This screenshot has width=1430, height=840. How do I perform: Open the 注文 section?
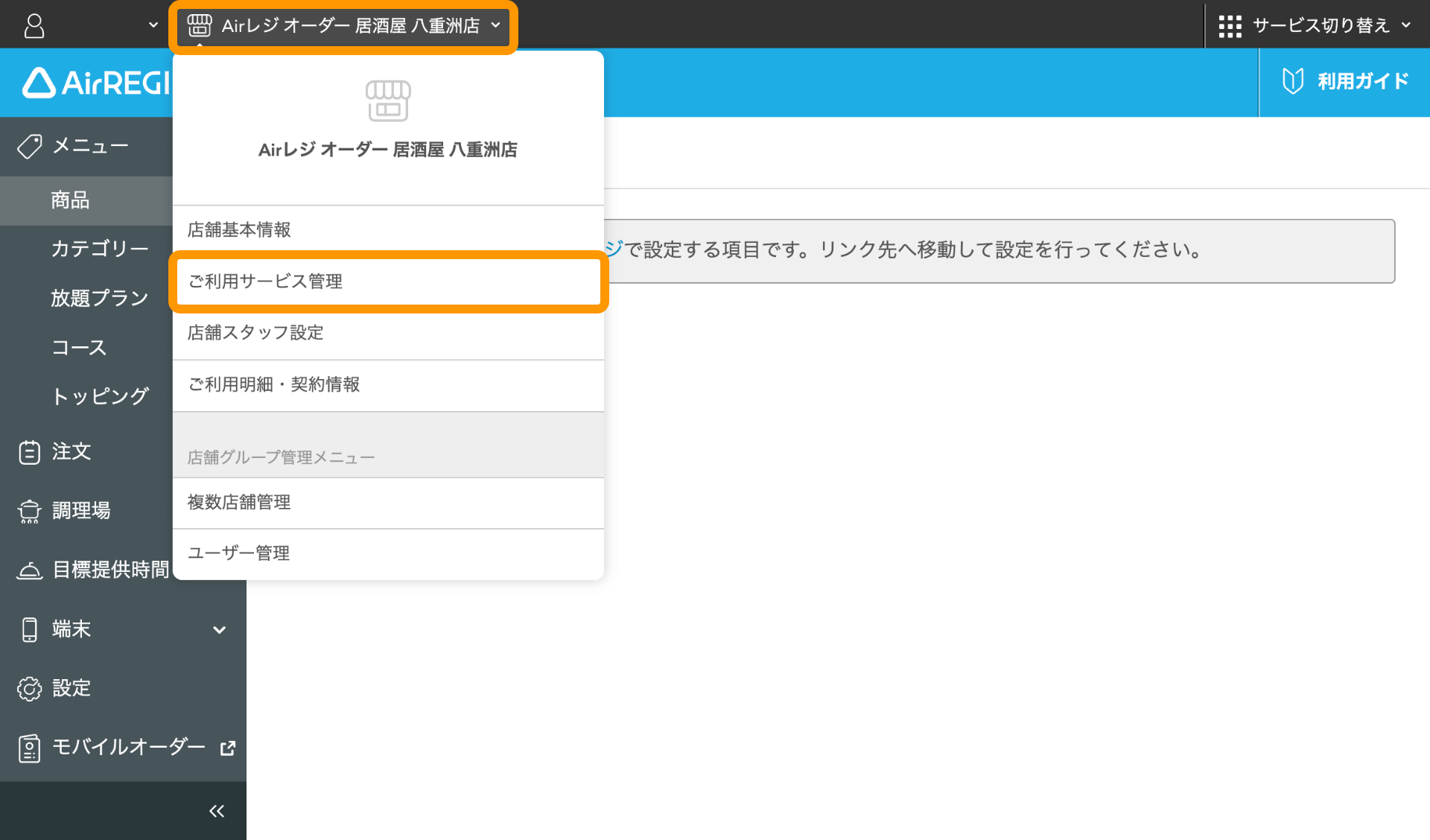coord(71,451)
